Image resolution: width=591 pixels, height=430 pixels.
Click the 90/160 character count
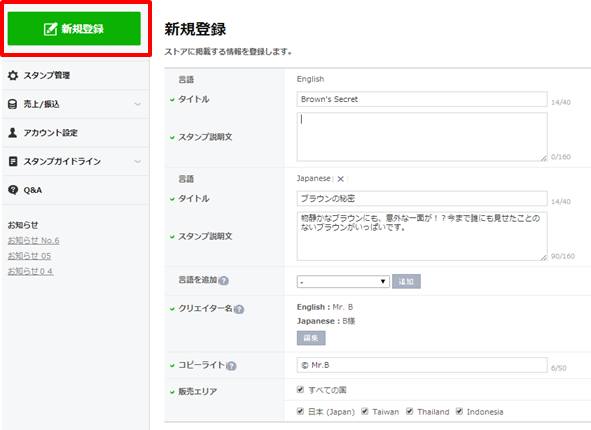pos(563,256)
